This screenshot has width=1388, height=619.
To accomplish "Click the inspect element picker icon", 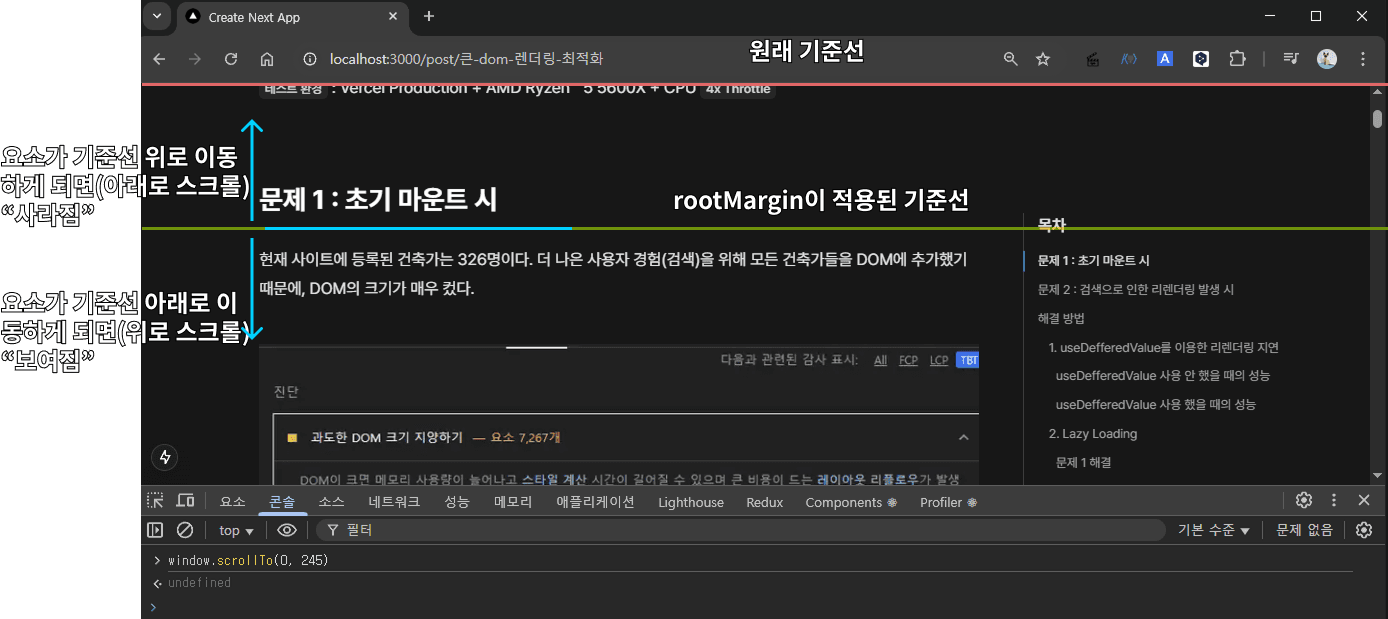I will pyautogui.click(x=155, y=501).
